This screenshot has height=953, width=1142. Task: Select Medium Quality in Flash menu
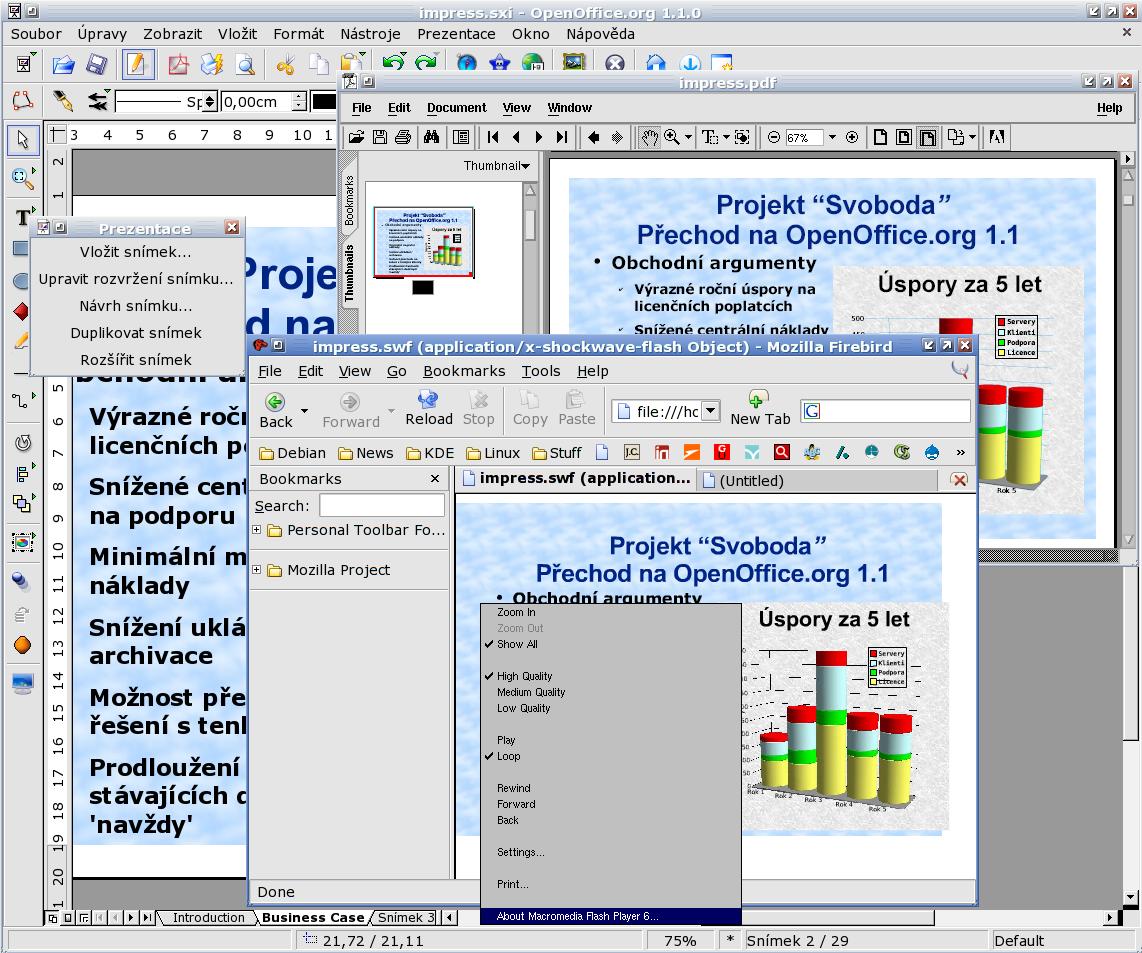pyautogui.click(x=531, y=692)
